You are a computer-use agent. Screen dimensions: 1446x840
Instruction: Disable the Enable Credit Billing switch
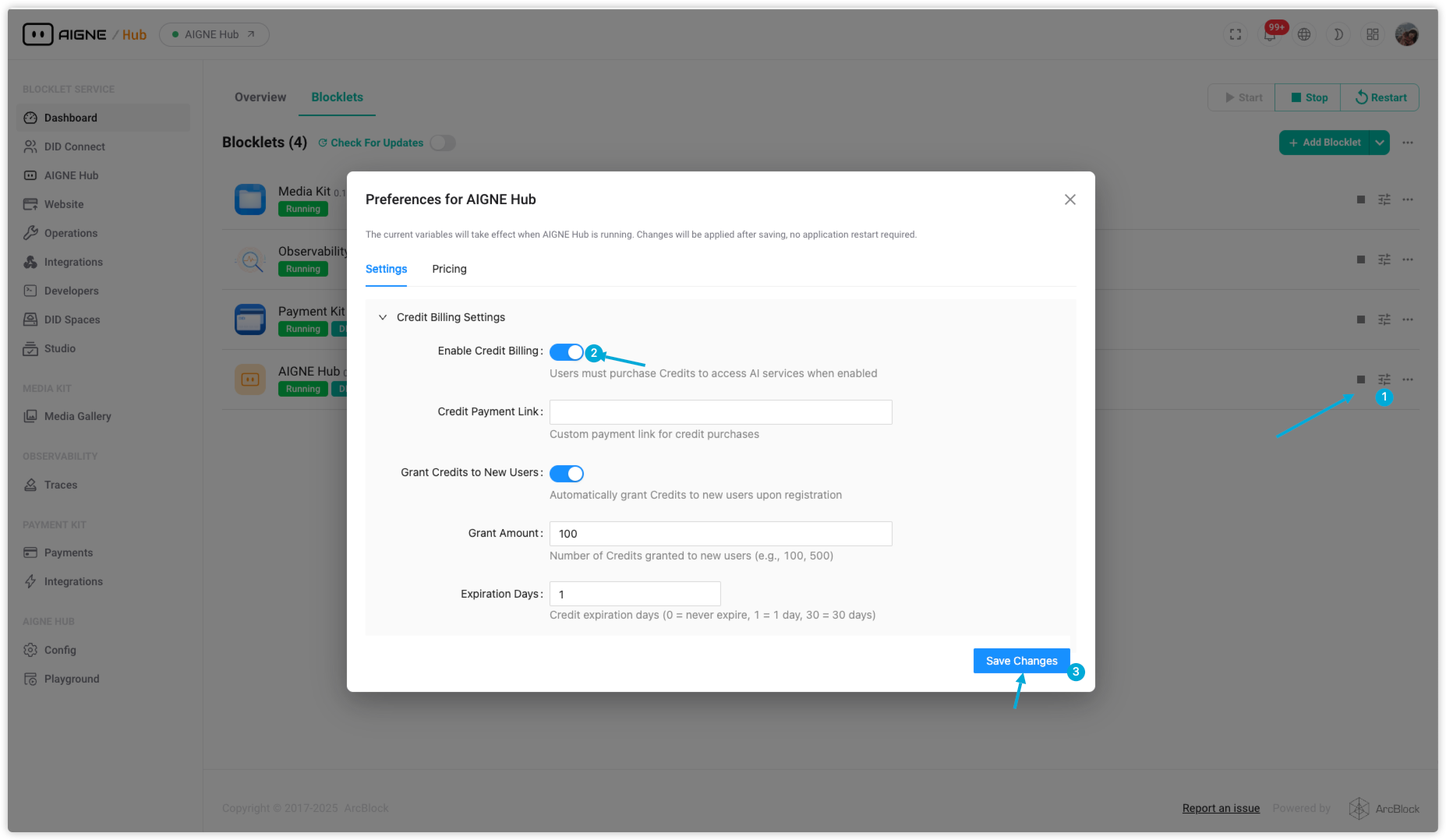[x=567, y=352]
